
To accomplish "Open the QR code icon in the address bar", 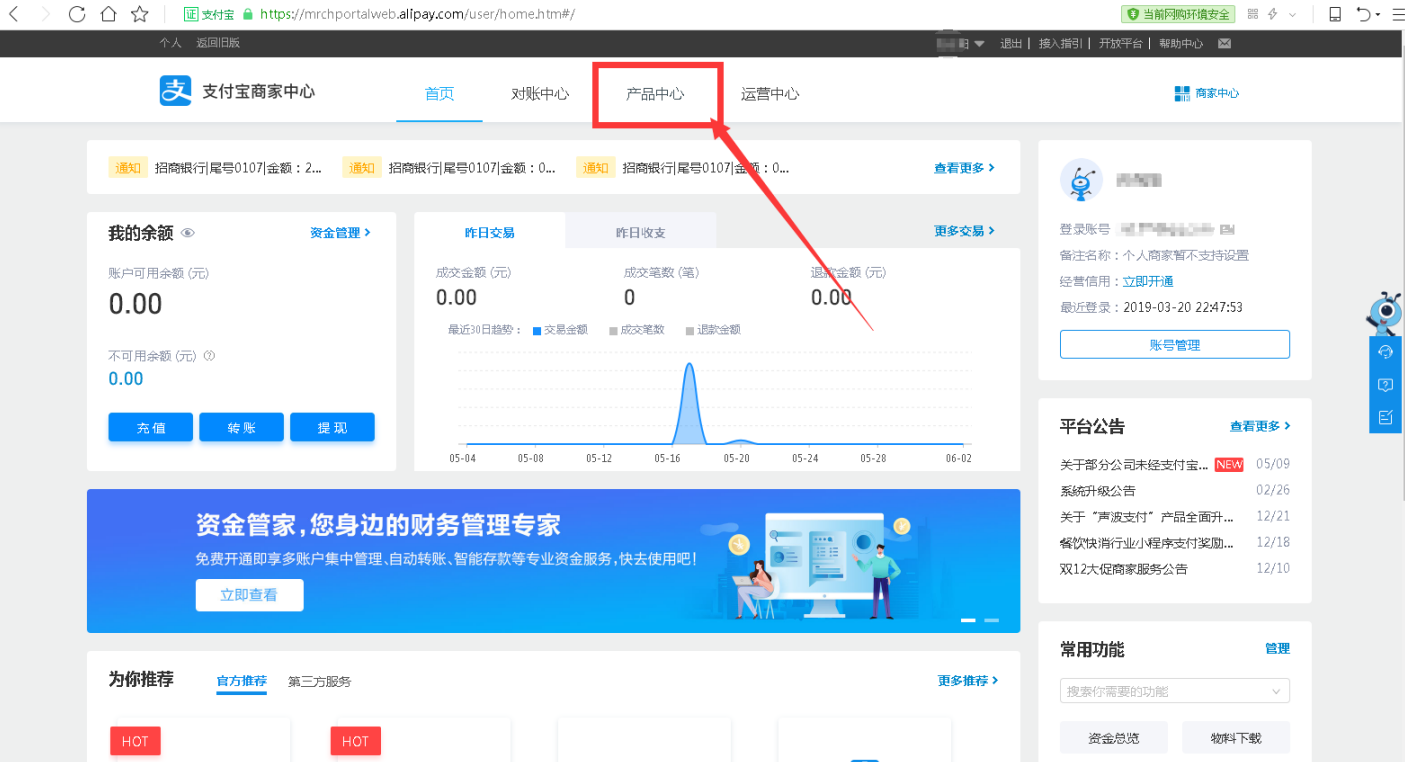I will (1252, 14).
